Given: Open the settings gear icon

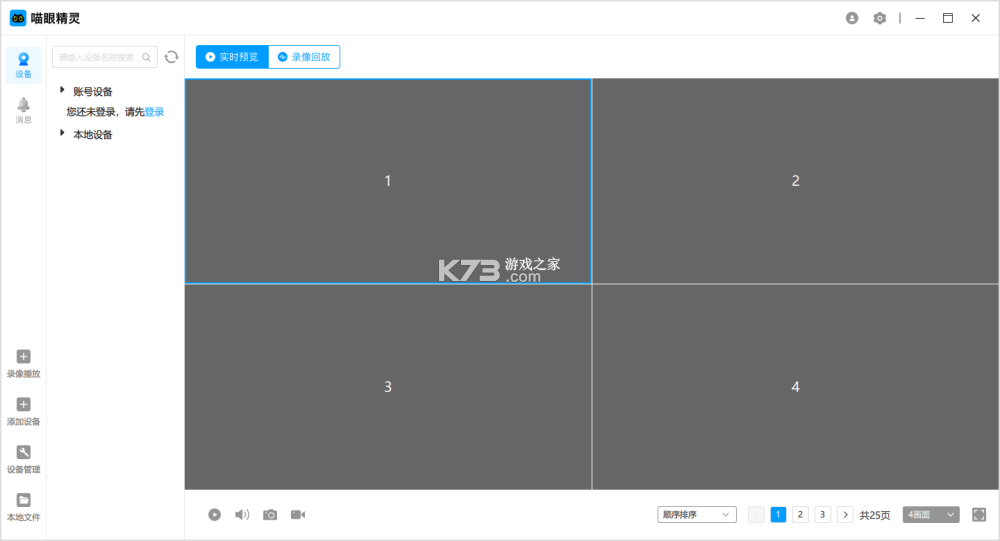Looking at the screenshot, I should (x=880, y=18).
